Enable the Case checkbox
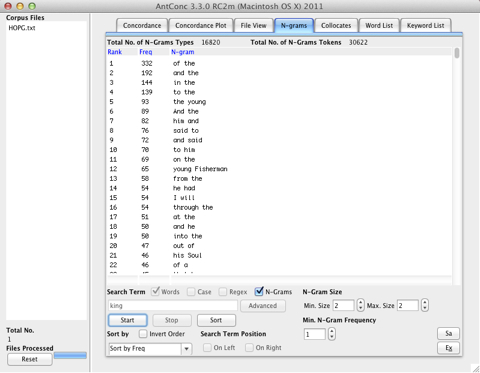480x373 pixels. click(x=191, y=292)
